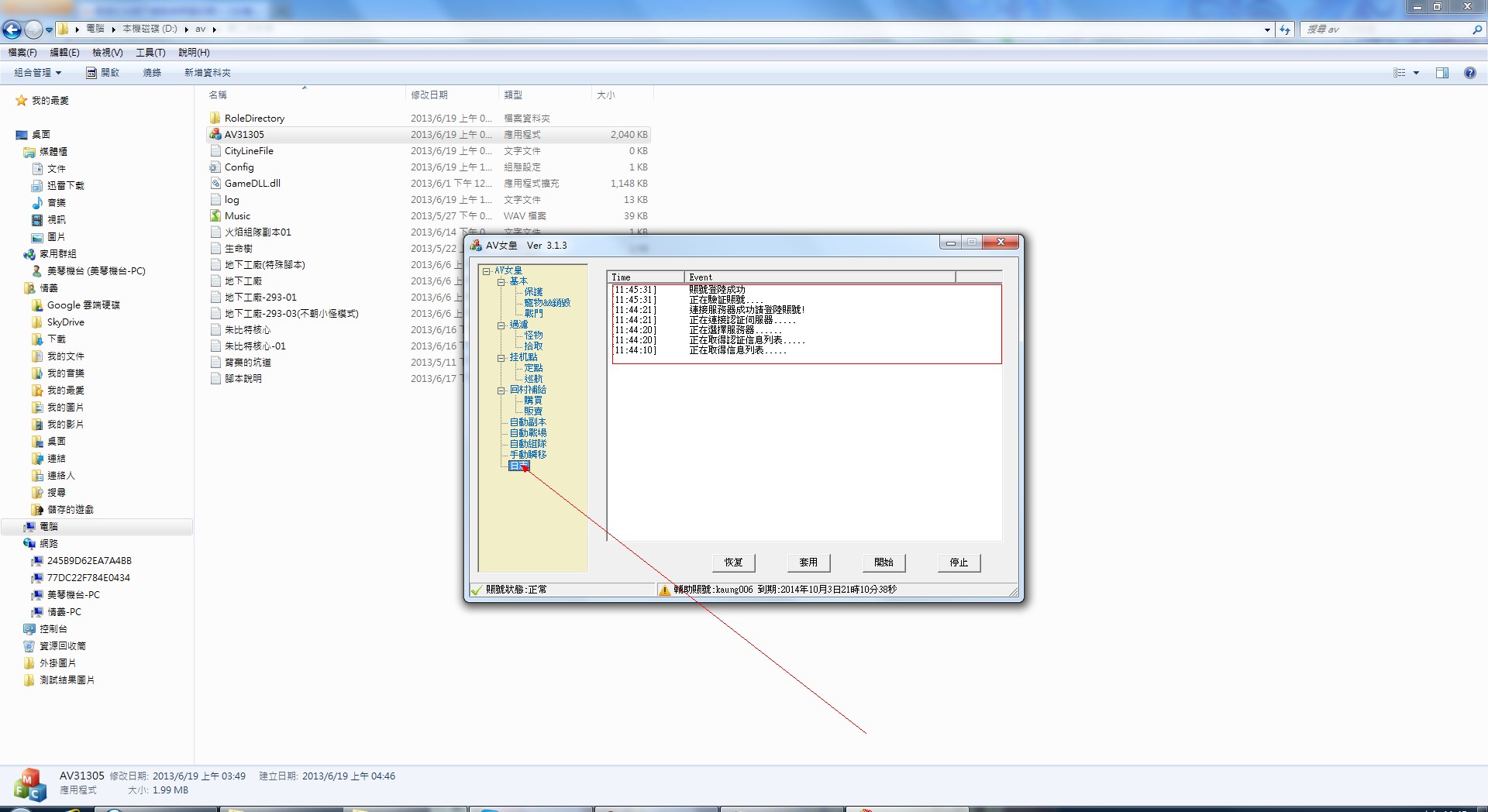Select the GameDLL.dll file icon
The width and height of the screenshot is (1488, 812).
(215, 184)
